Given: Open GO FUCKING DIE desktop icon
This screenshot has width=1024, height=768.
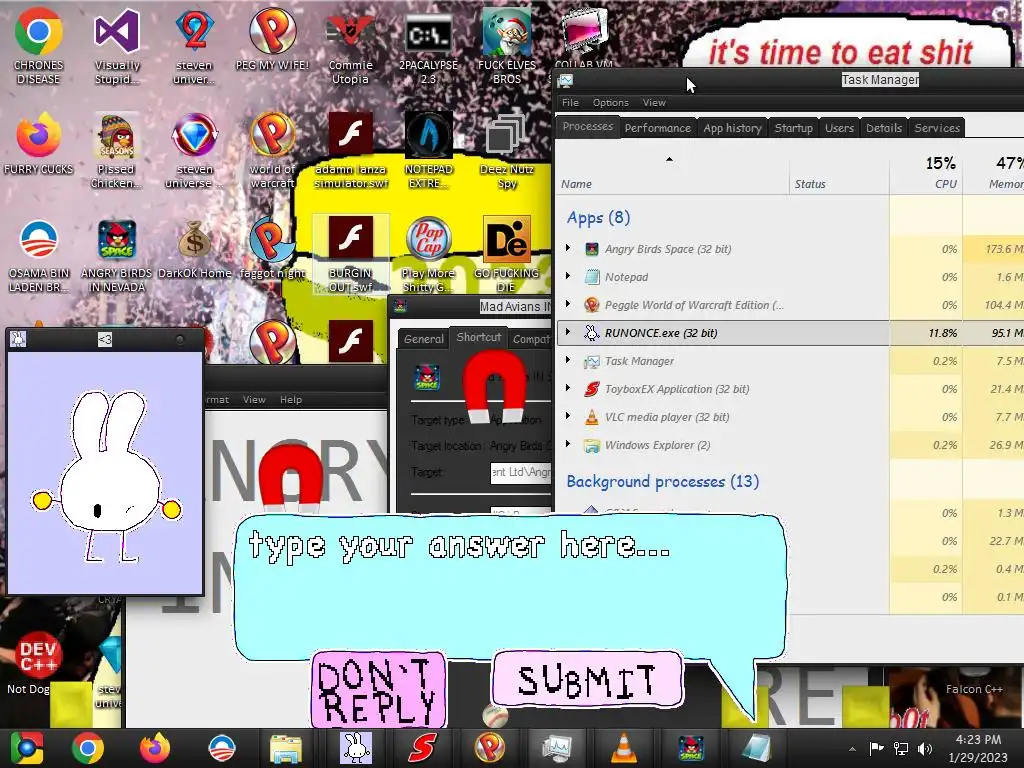Looking at the screenshot, I should (507, 255).
